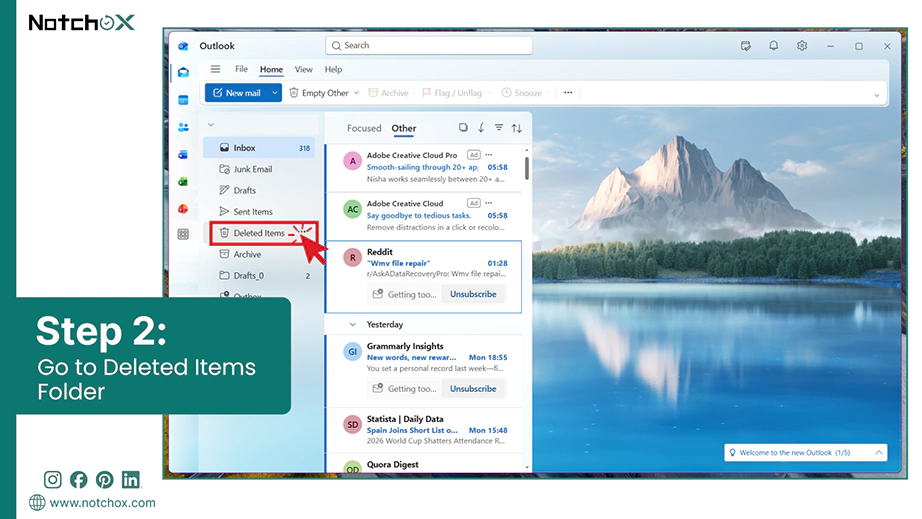Open the Deleted Items folder
922x519 pixels.
[263, 233]
